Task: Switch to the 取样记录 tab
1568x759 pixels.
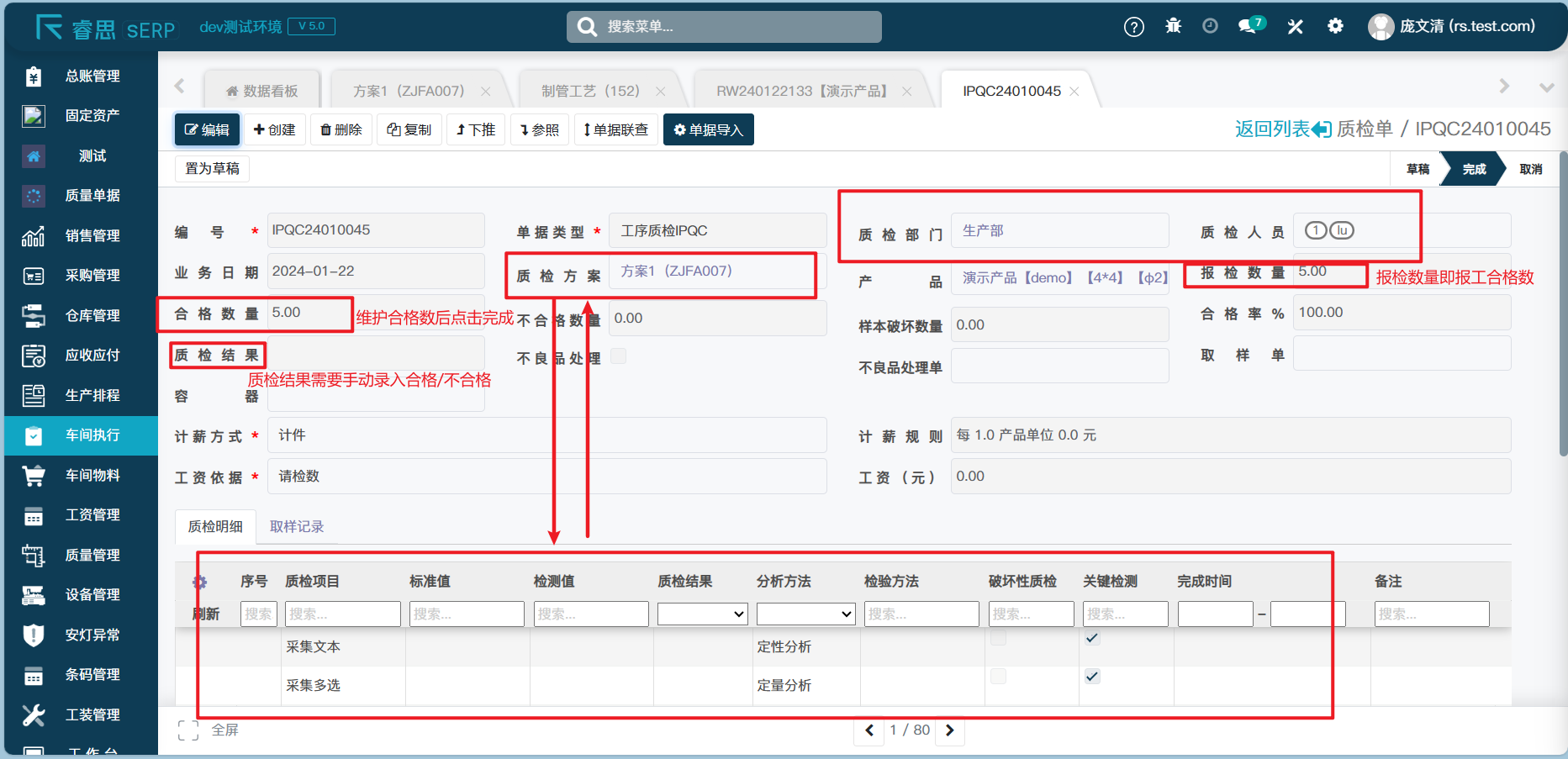Action: pos(297,527)
